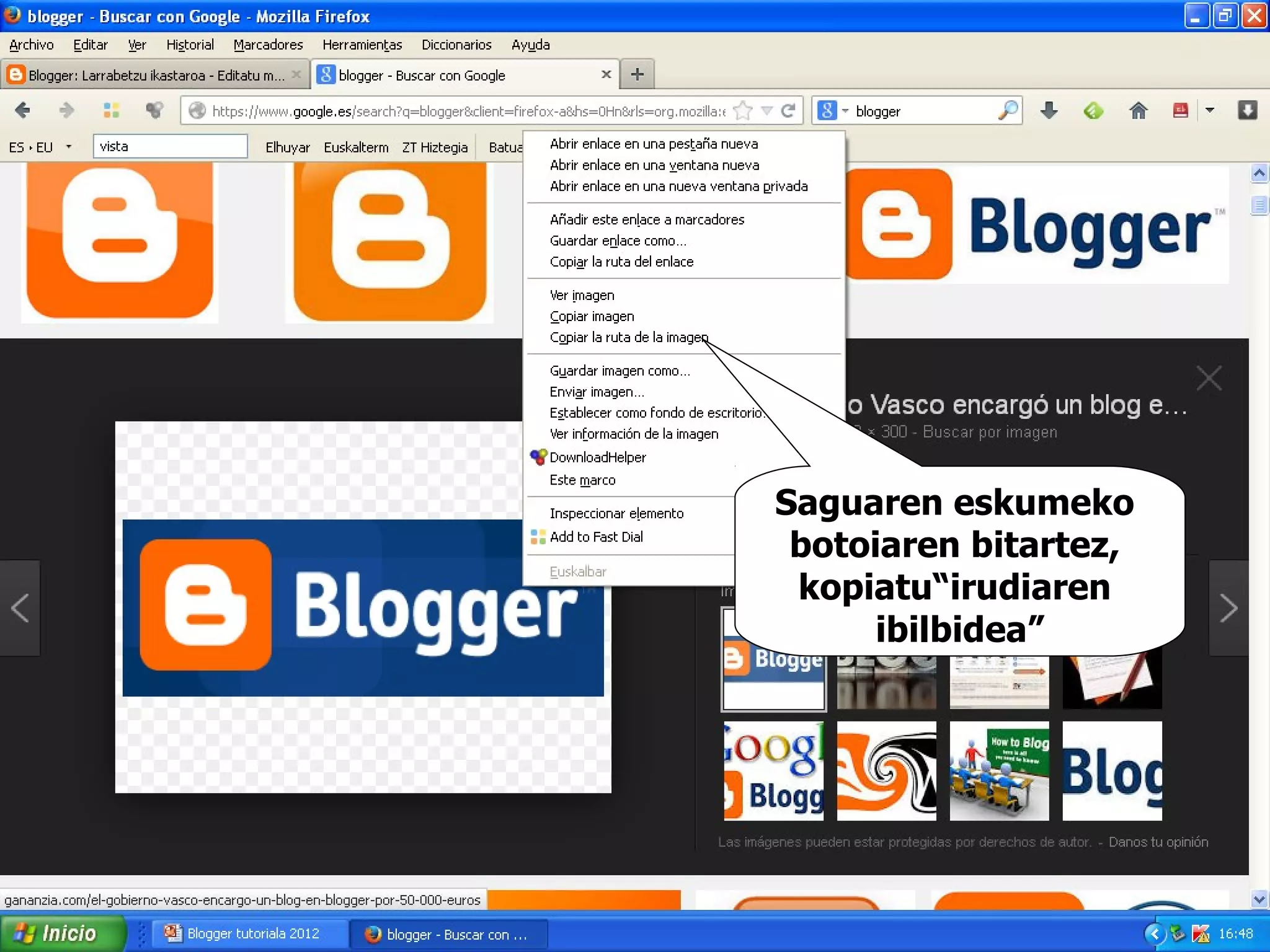Open a new tab with the plus button
This screenshot has width=1270, height=952.
(637, 75)
